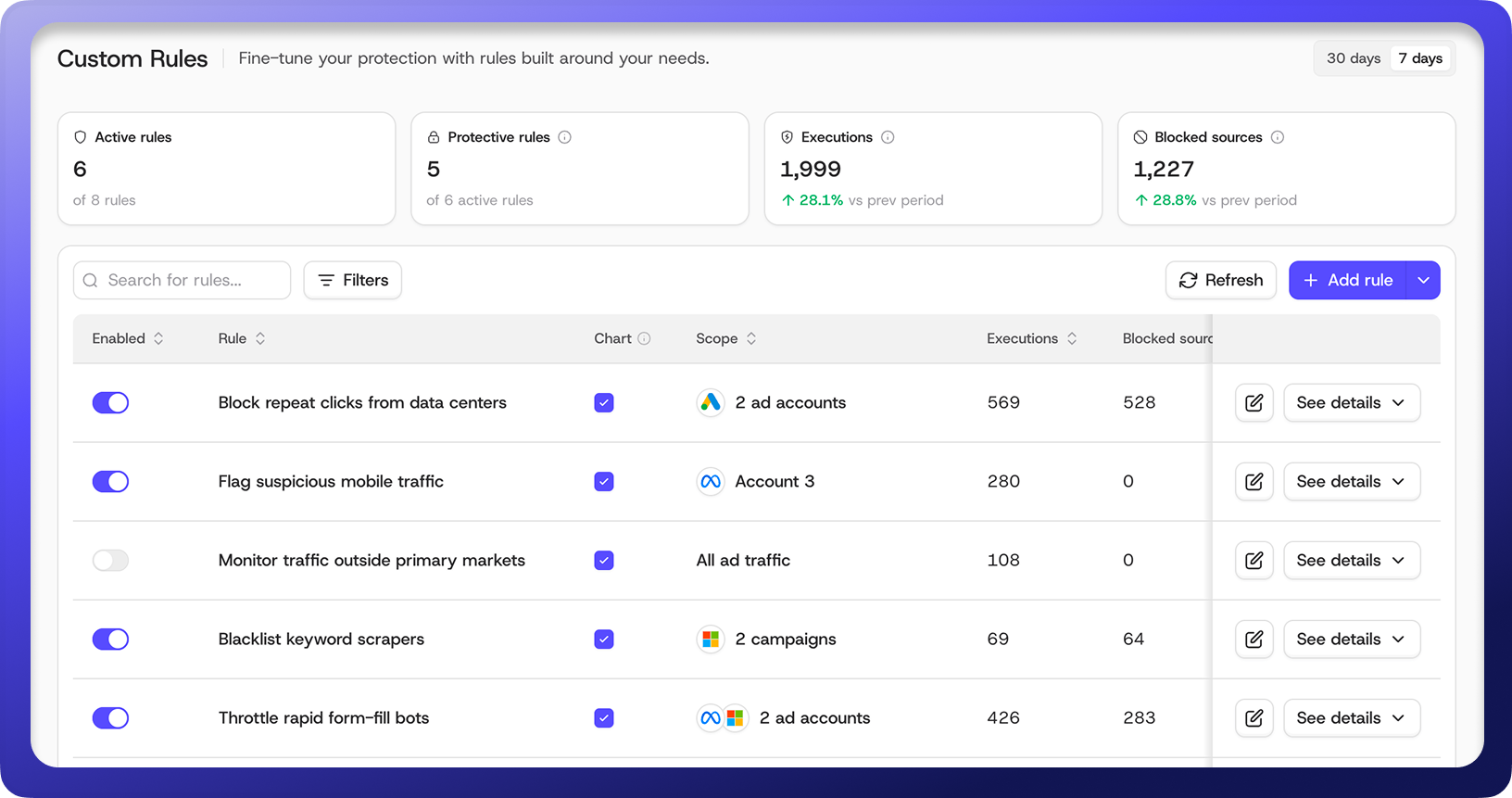This screenshot has width=1512, height=798.
Task: Click the Custom Rules page heading
Action: (x=132, y=58)
